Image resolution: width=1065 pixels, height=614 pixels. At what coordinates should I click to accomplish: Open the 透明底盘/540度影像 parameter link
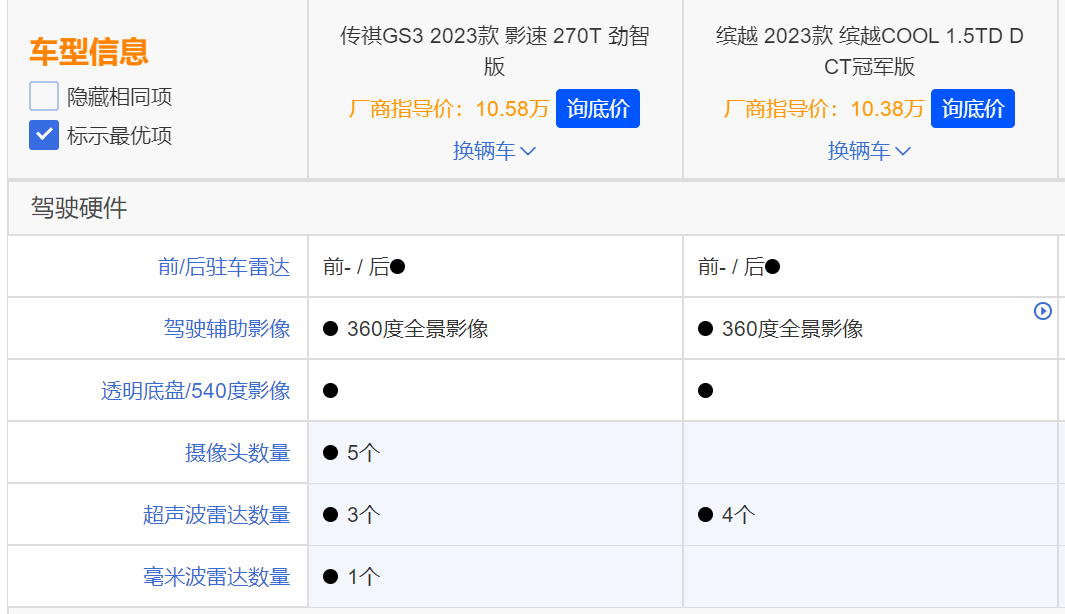click(x=196, y=391)
